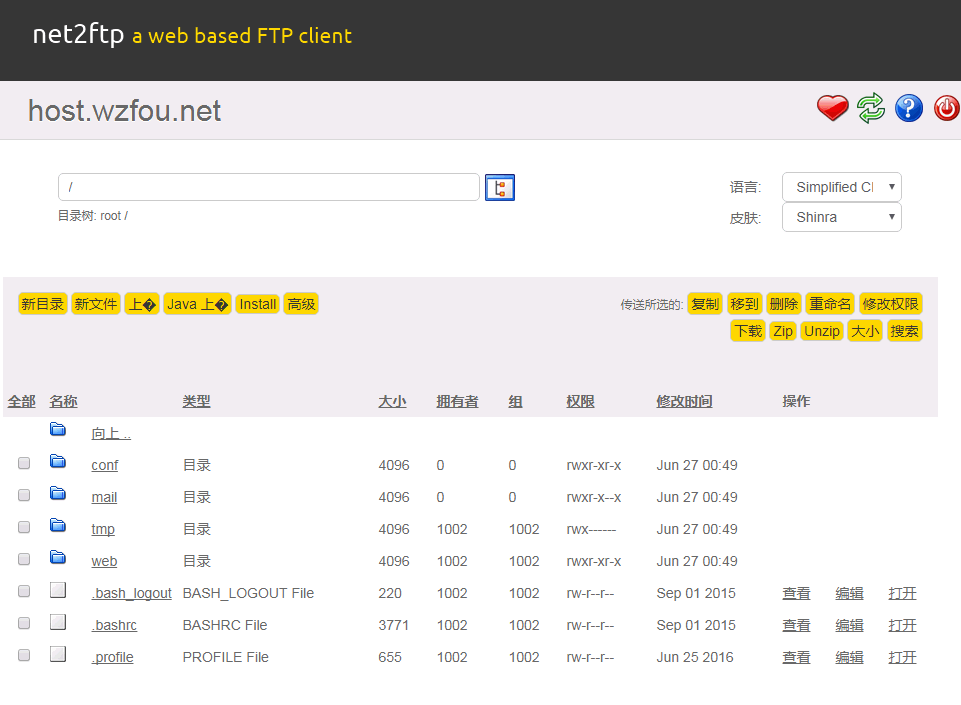Click 编辑 edit for .bashrc

point(849,625)
